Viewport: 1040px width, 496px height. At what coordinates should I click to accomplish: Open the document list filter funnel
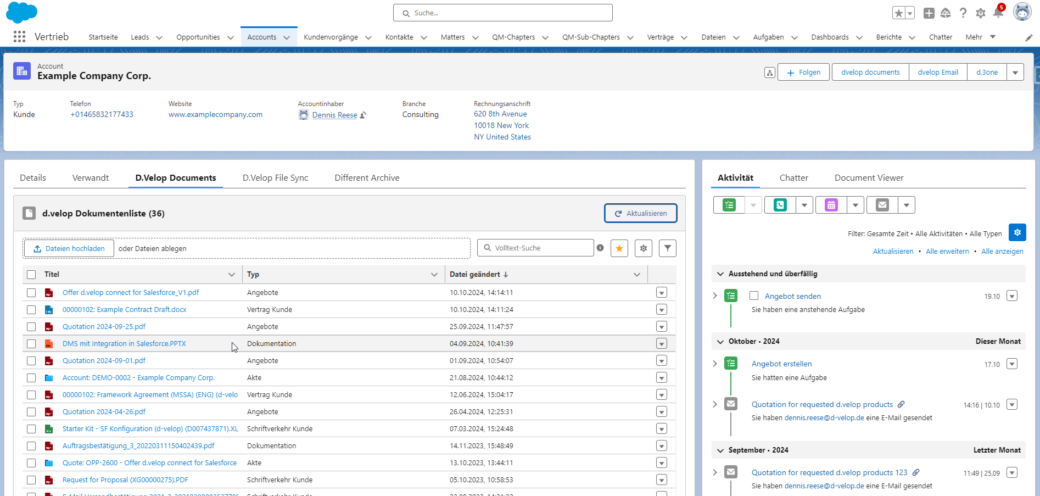pos(668,248)
